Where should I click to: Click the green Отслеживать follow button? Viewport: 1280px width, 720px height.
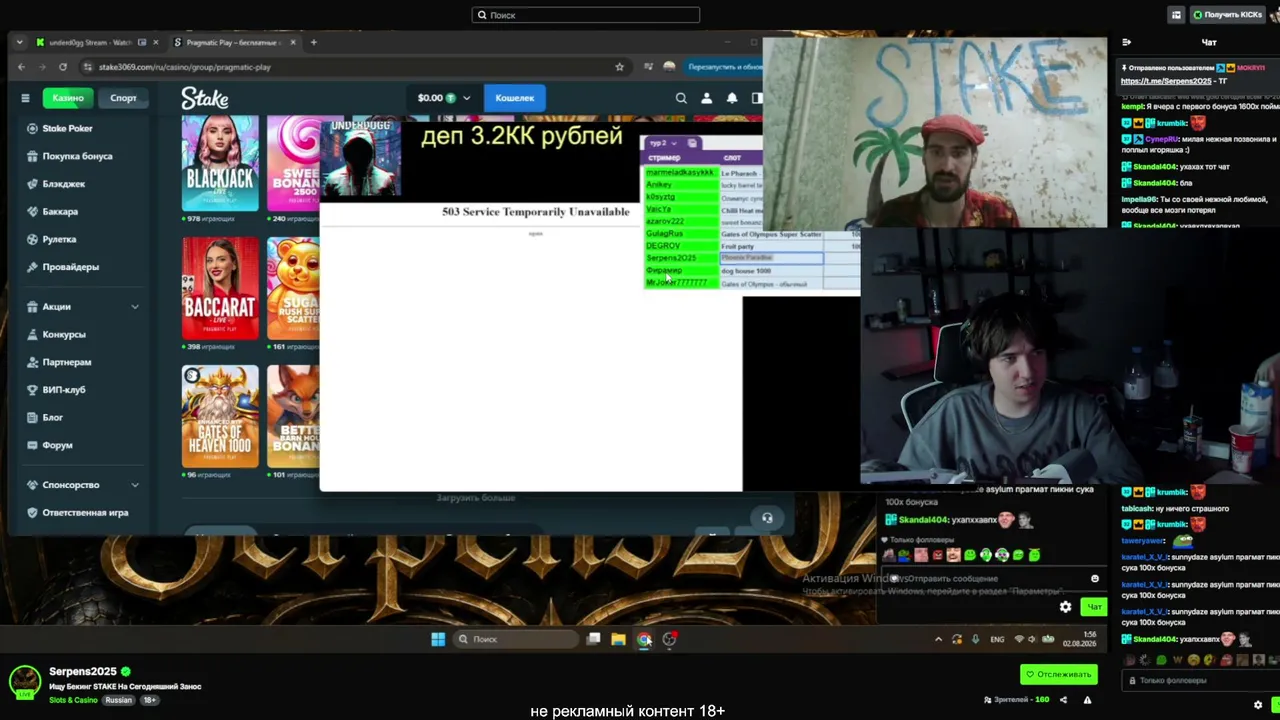click(1058, 674)
